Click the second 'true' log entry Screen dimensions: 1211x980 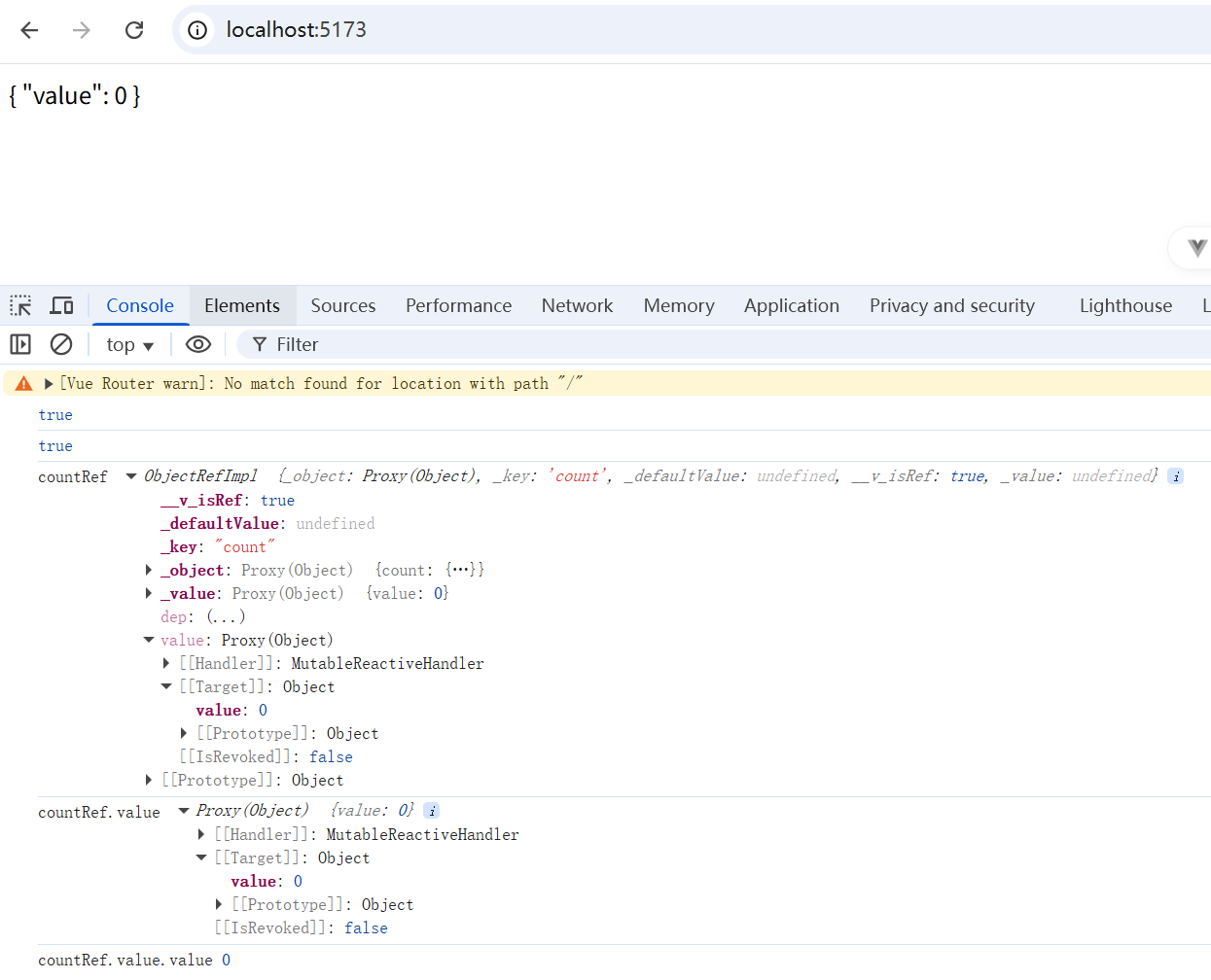coord(55,446)
